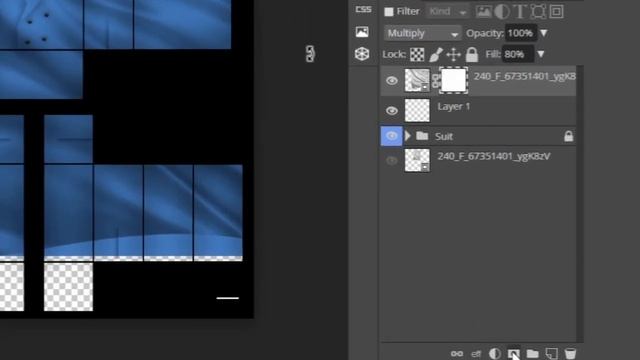The image size is (640, 360).
Task: Click Opacity 100% value field
Action: coord(521,33)
